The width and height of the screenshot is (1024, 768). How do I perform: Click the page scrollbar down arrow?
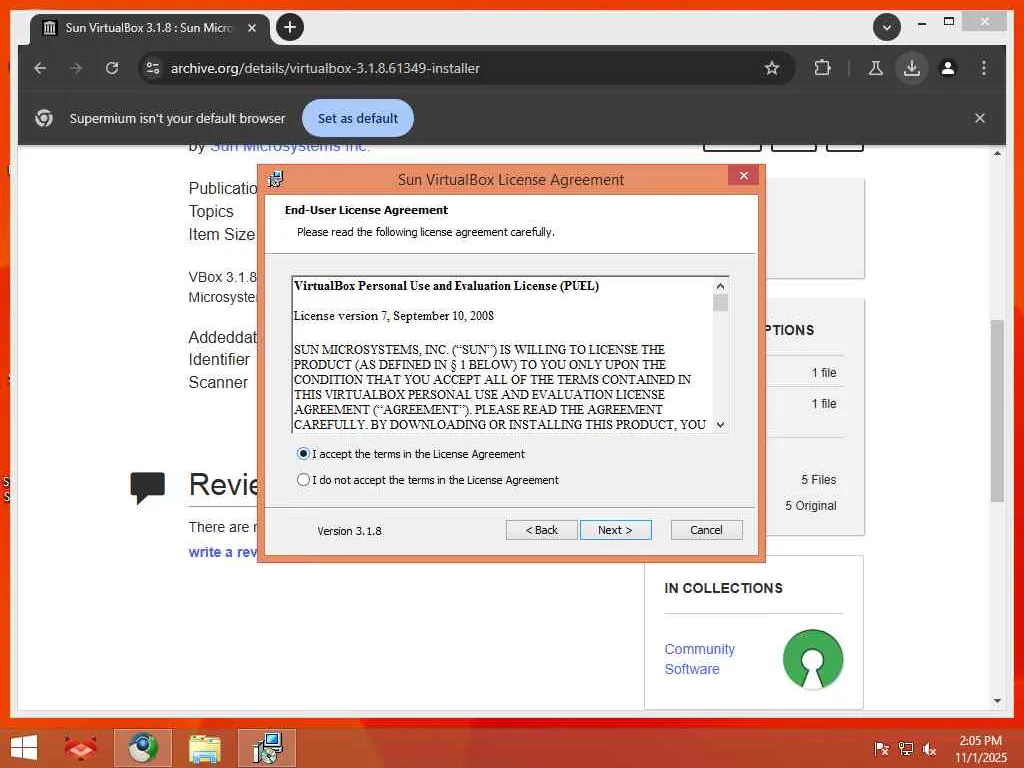tap(997, 701)
